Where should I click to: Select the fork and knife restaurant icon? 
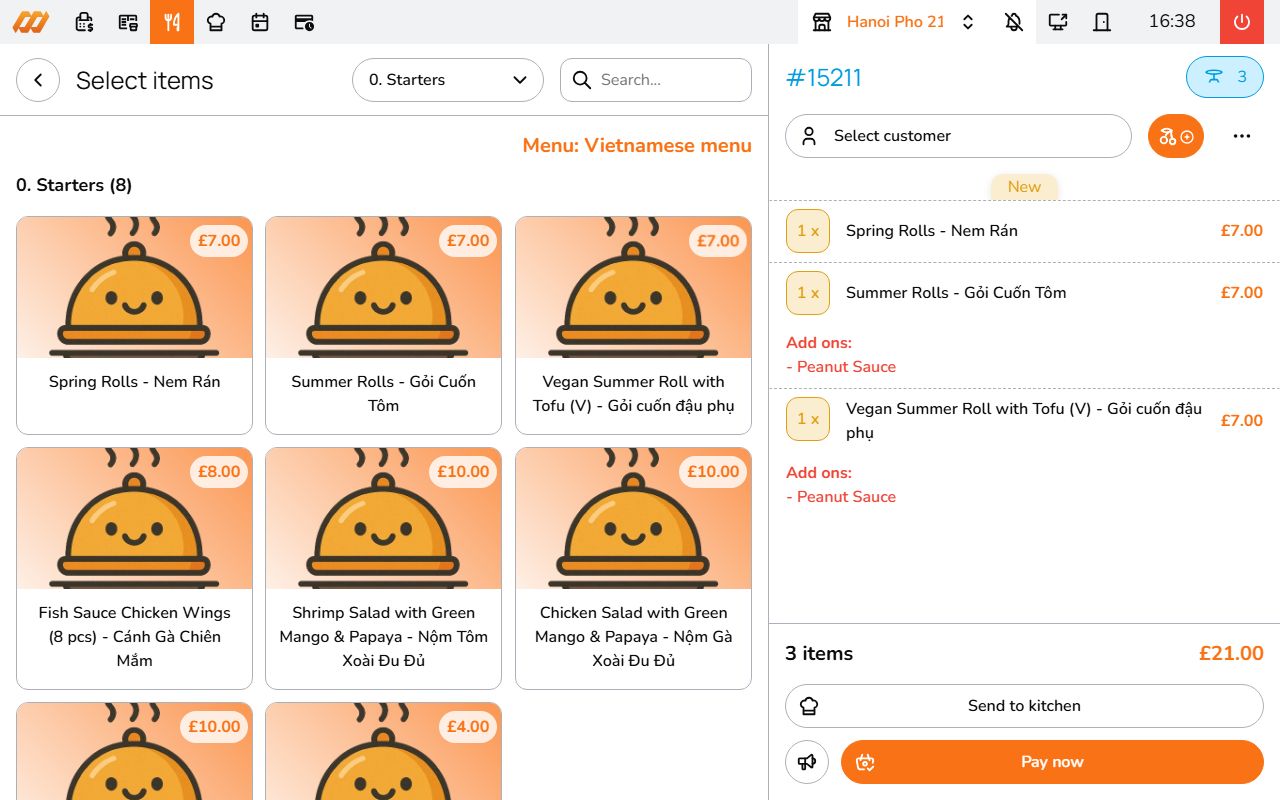tap(172, 22)
